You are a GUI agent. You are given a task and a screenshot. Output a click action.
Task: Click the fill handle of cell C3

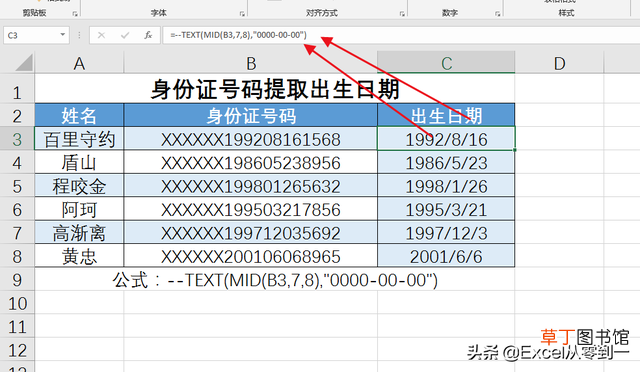(515, 150)
